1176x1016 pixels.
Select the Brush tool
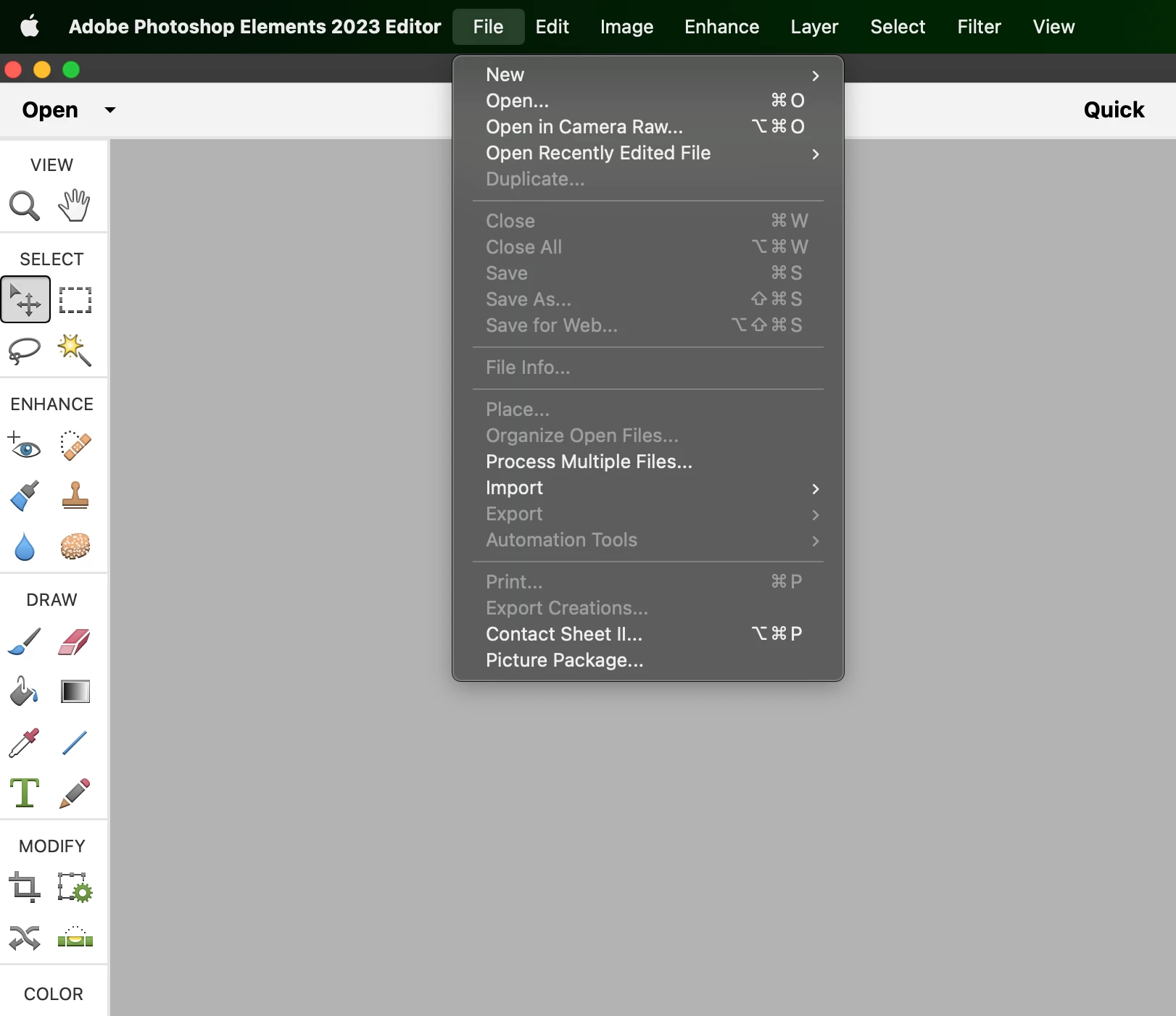[25, 641]
